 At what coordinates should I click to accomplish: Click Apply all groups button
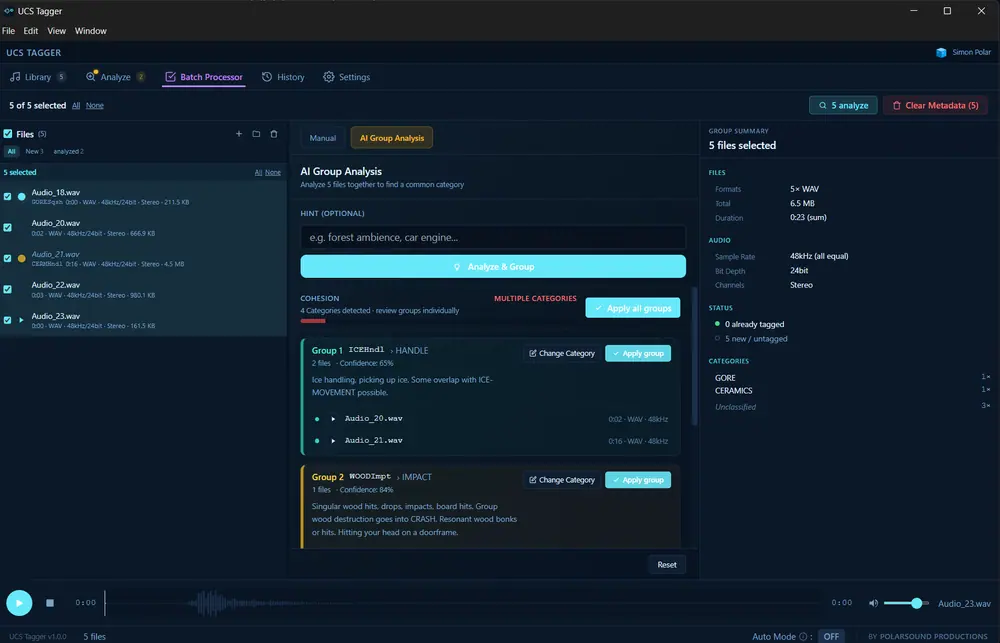[x=633, y=308]
